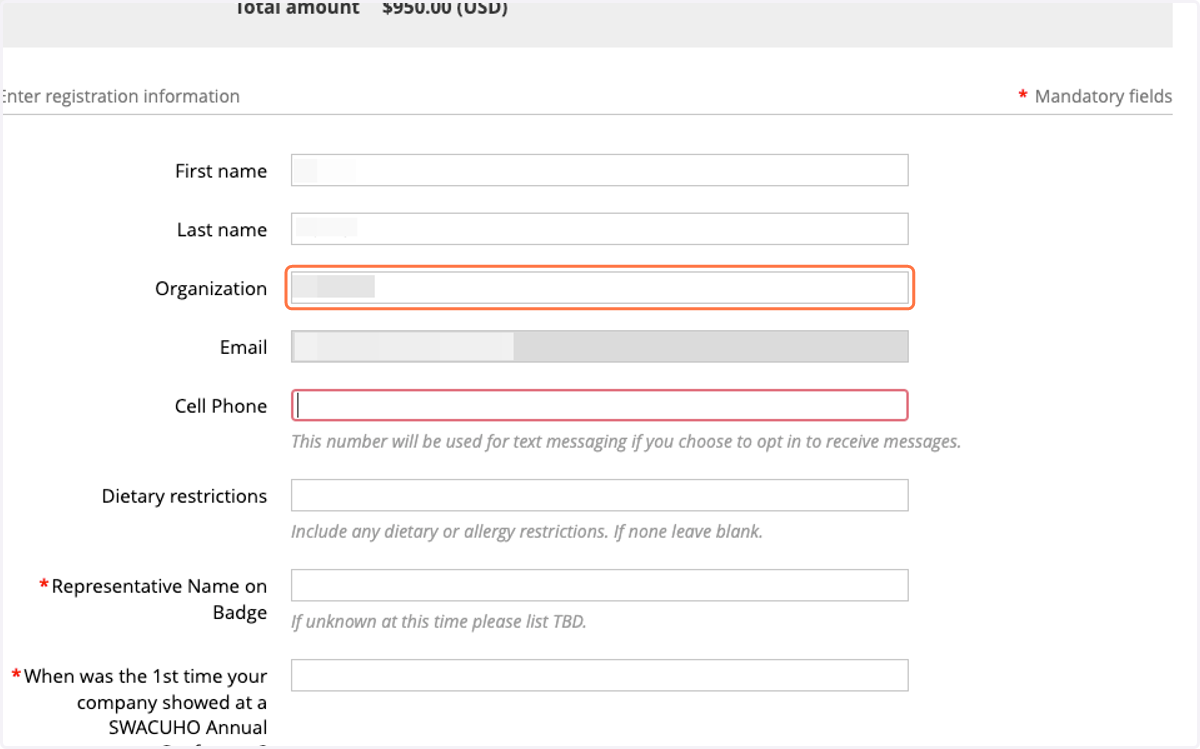Click the 'Email' label
1200x749 pixels.
click(x=243, y=347)
